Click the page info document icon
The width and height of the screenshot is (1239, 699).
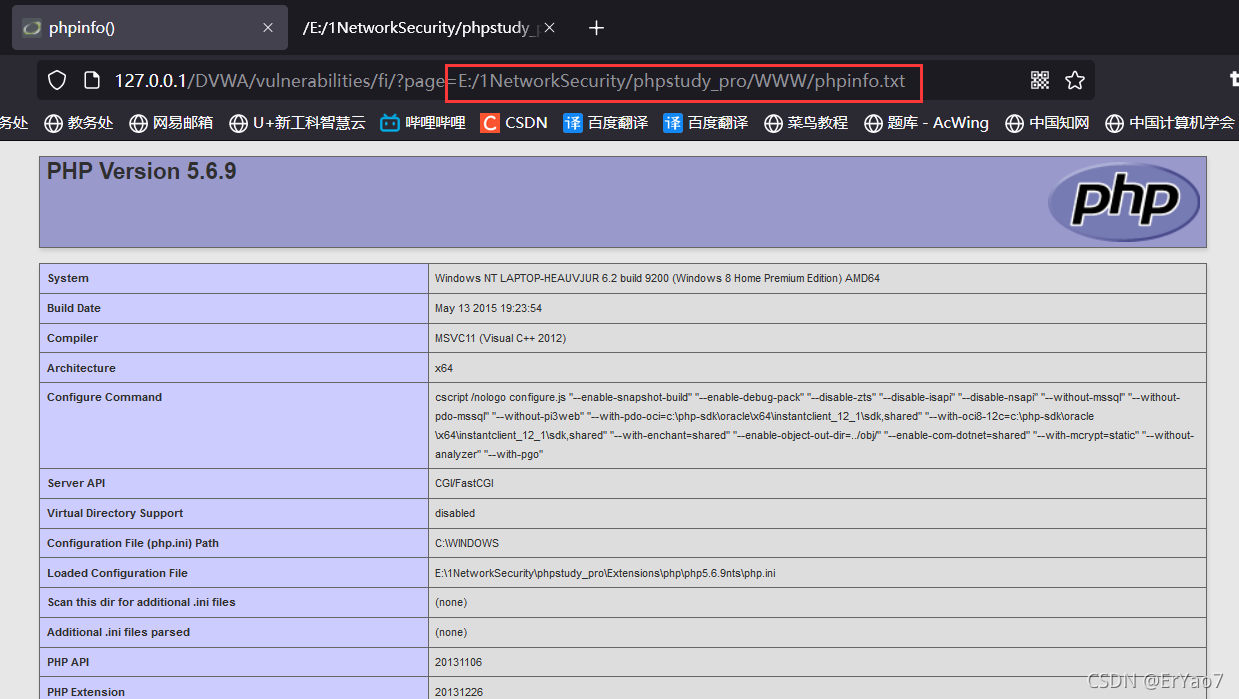[92, 81]
